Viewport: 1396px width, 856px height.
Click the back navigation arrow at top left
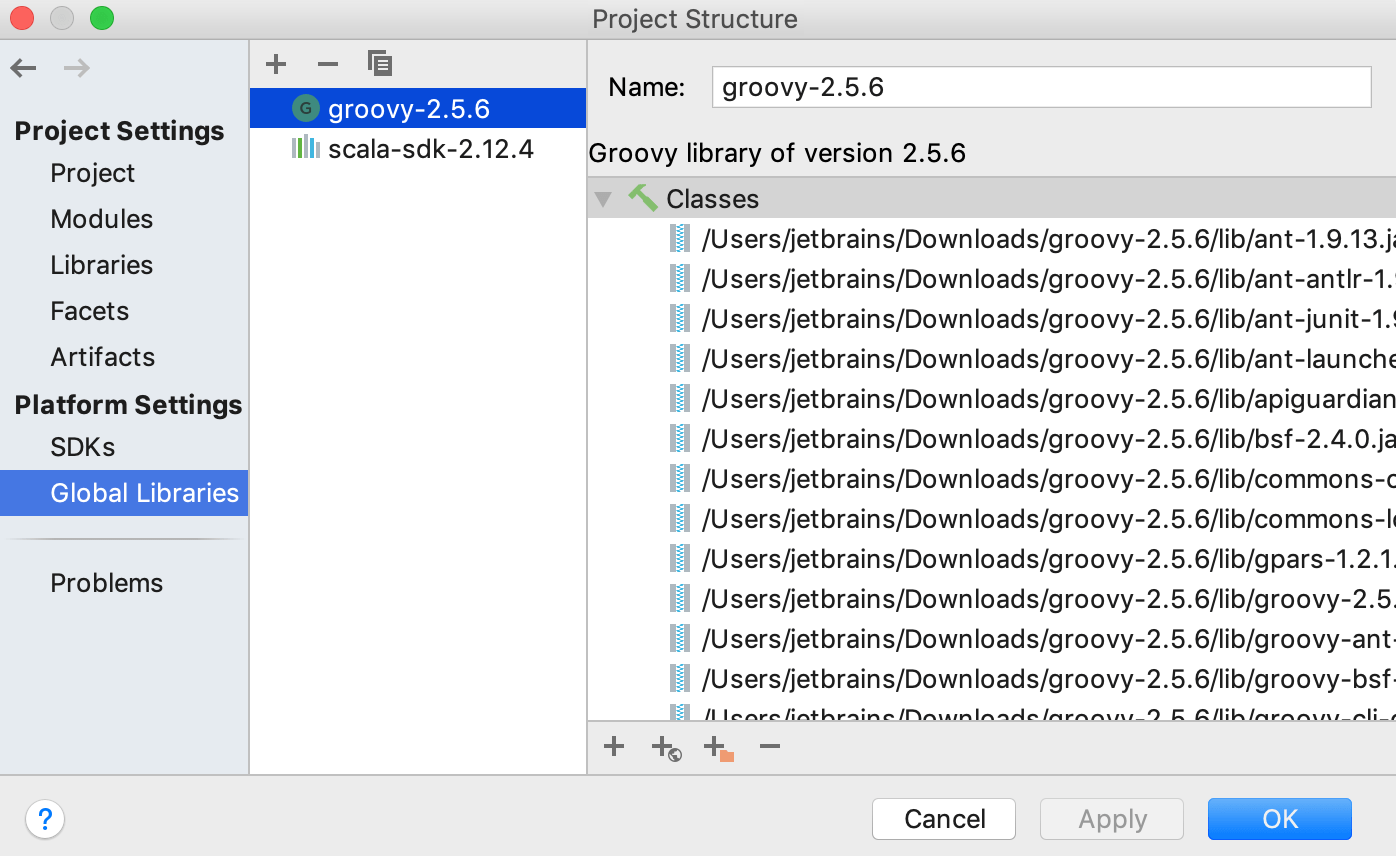(x=22, y=67)
